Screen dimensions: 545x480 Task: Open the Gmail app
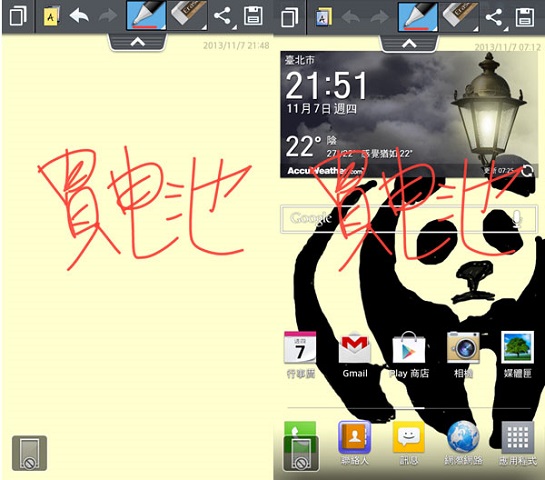pos(355,355)
